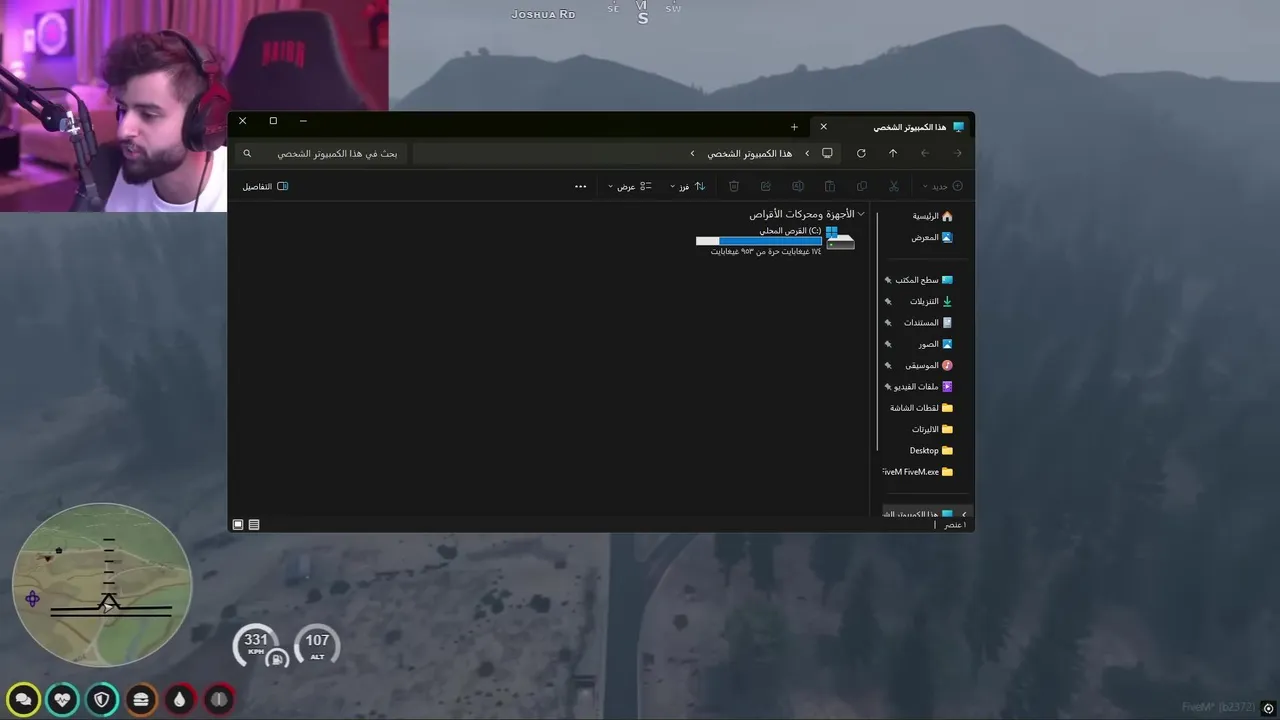This screenshot has width=1280, height=720.
Task: Select the القرص المحلي (C:) drive
Action: pyautogui.click(x=776, y=241)
